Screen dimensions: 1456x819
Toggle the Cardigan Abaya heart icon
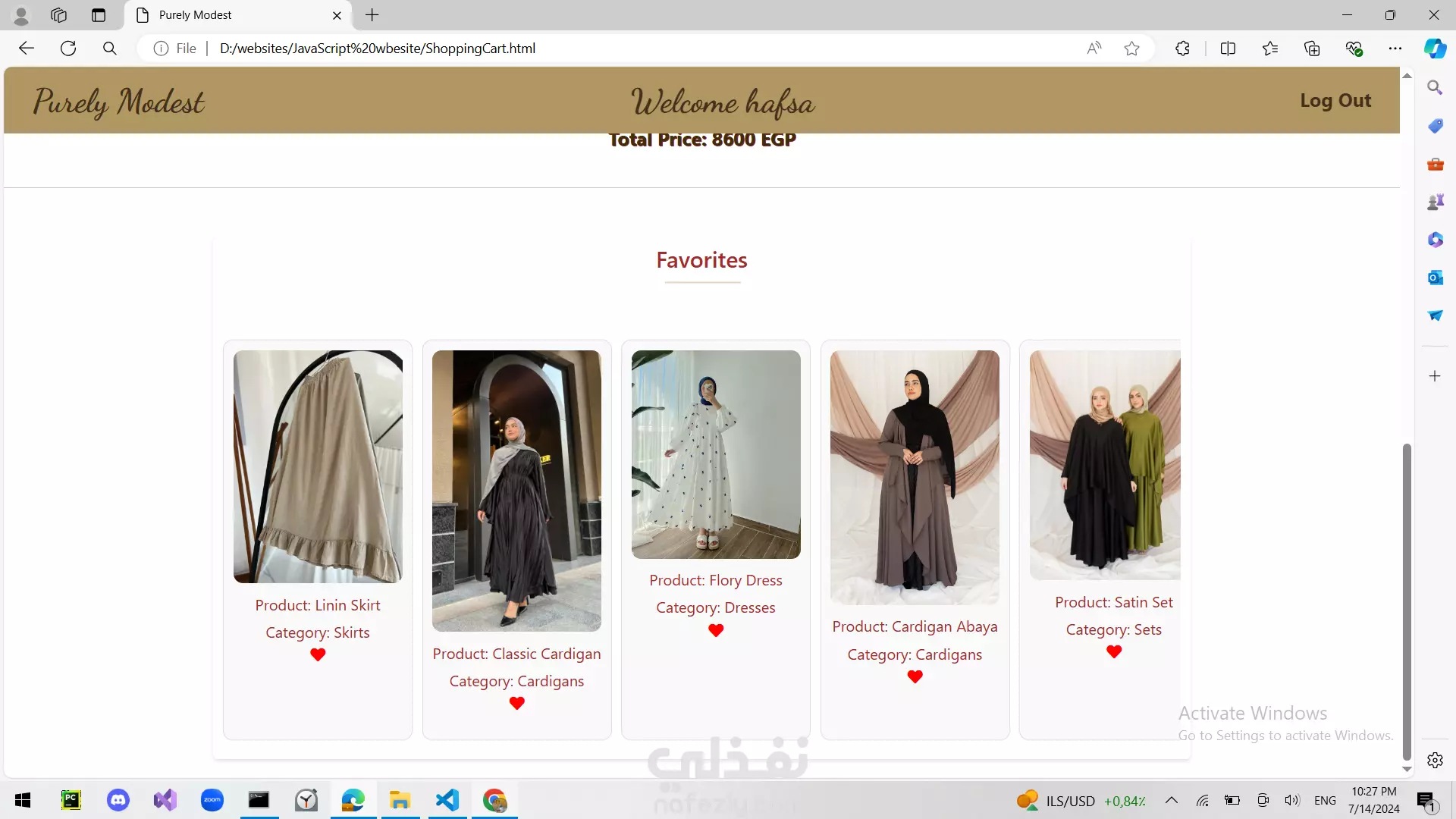click(915, 676)
